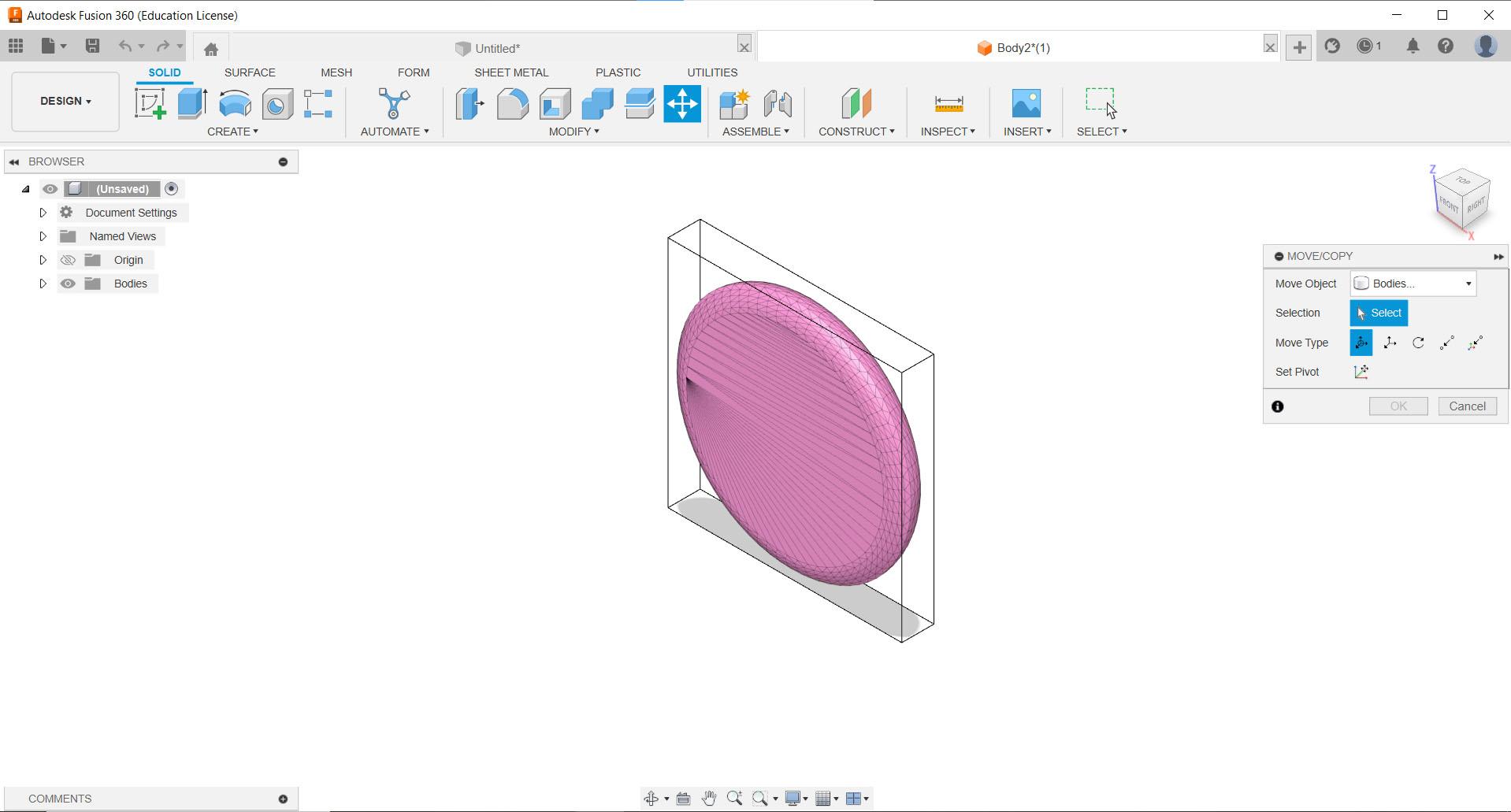Image resolution: width=1511 pixels, height=812 pixels.
Task: Select the Fillet tool
Action: pos(513,103)
